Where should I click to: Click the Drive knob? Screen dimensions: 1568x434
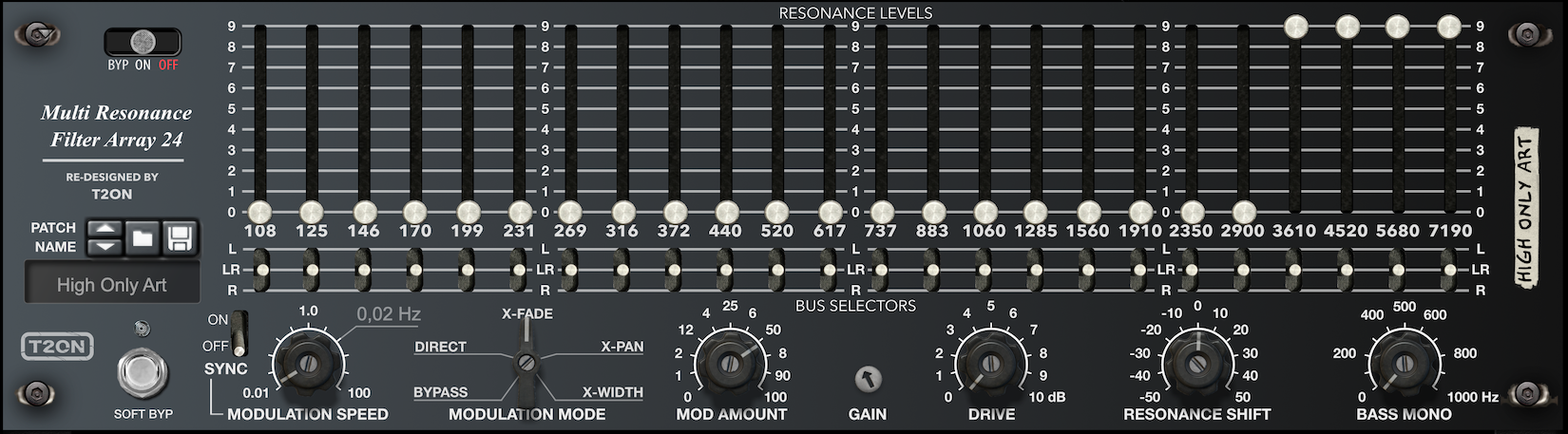[x=989, y=364]
